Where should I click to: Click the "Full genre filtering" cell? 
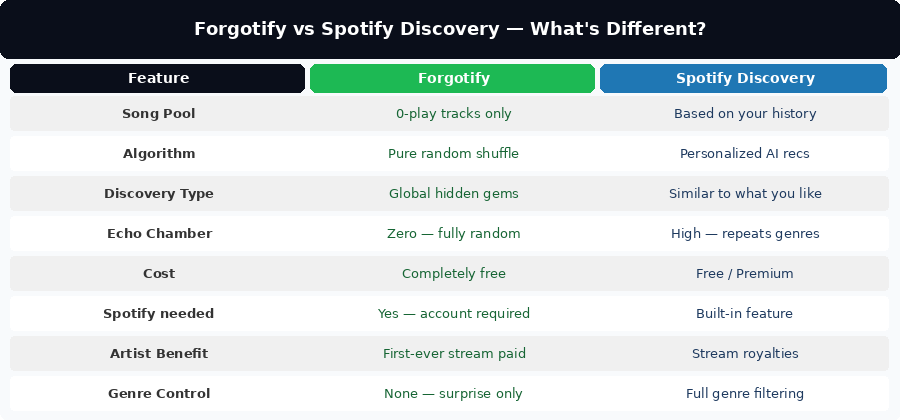744,394
